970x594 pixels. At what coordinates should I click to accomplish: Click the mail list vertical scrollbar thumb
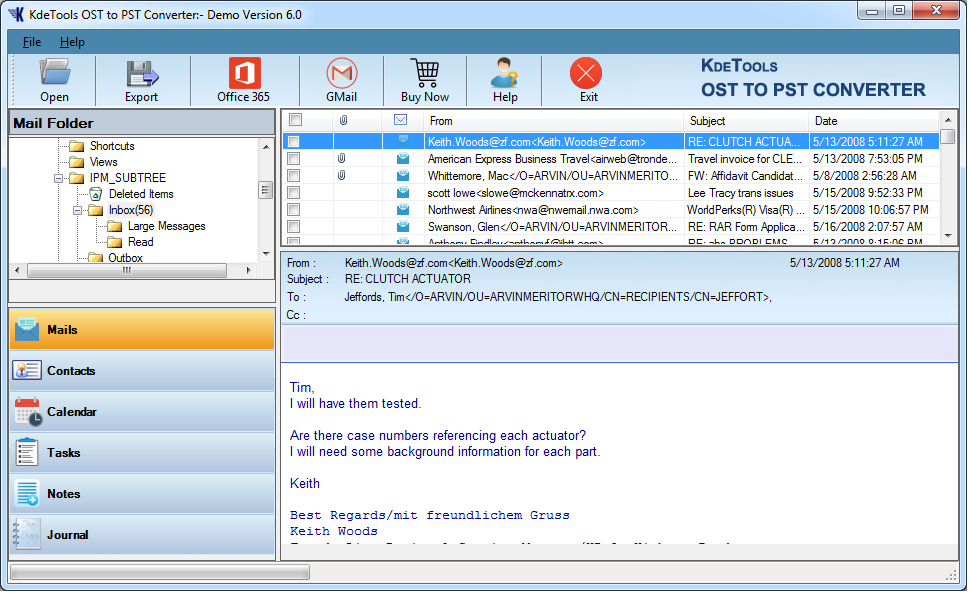[x=948, y=137]
